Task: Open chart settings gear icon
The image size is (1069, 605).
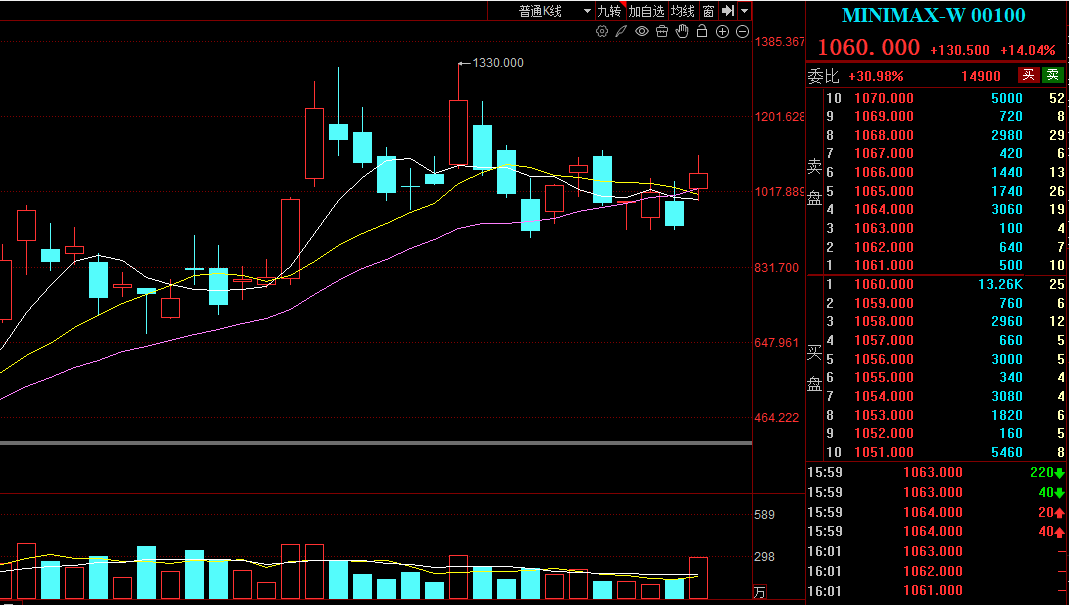Action: (602, 32)
